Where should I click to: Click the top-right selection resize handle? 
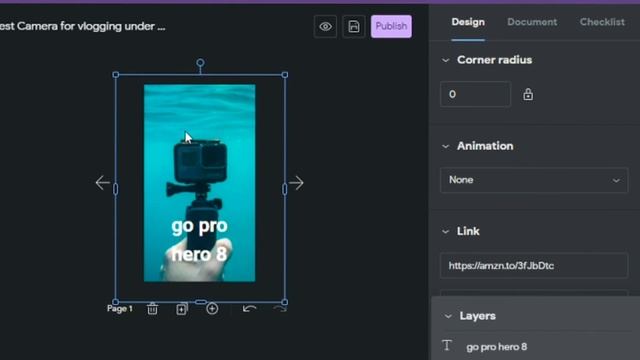tap(285, 75)
